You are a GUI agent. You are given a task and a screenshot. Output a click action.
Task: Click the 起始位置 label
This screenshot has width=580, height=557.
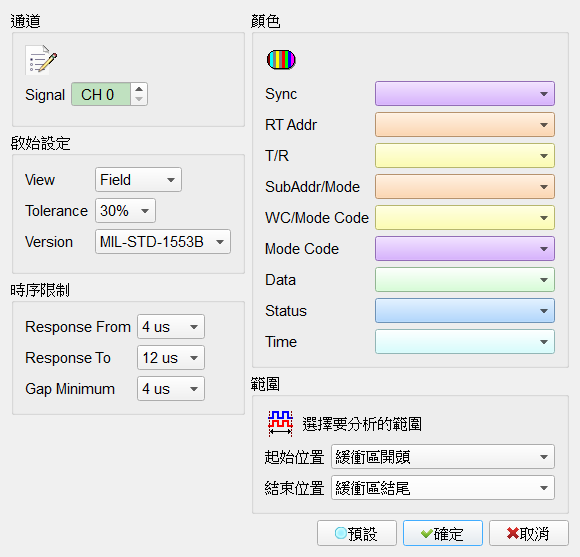pos(294,457)
